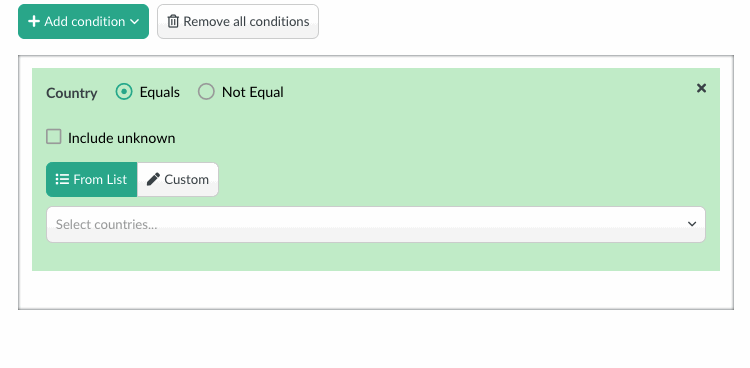Screen dimensions: 750x368
Task: Choose the Not Equal radio option
Action: click(x=206, y=91)
